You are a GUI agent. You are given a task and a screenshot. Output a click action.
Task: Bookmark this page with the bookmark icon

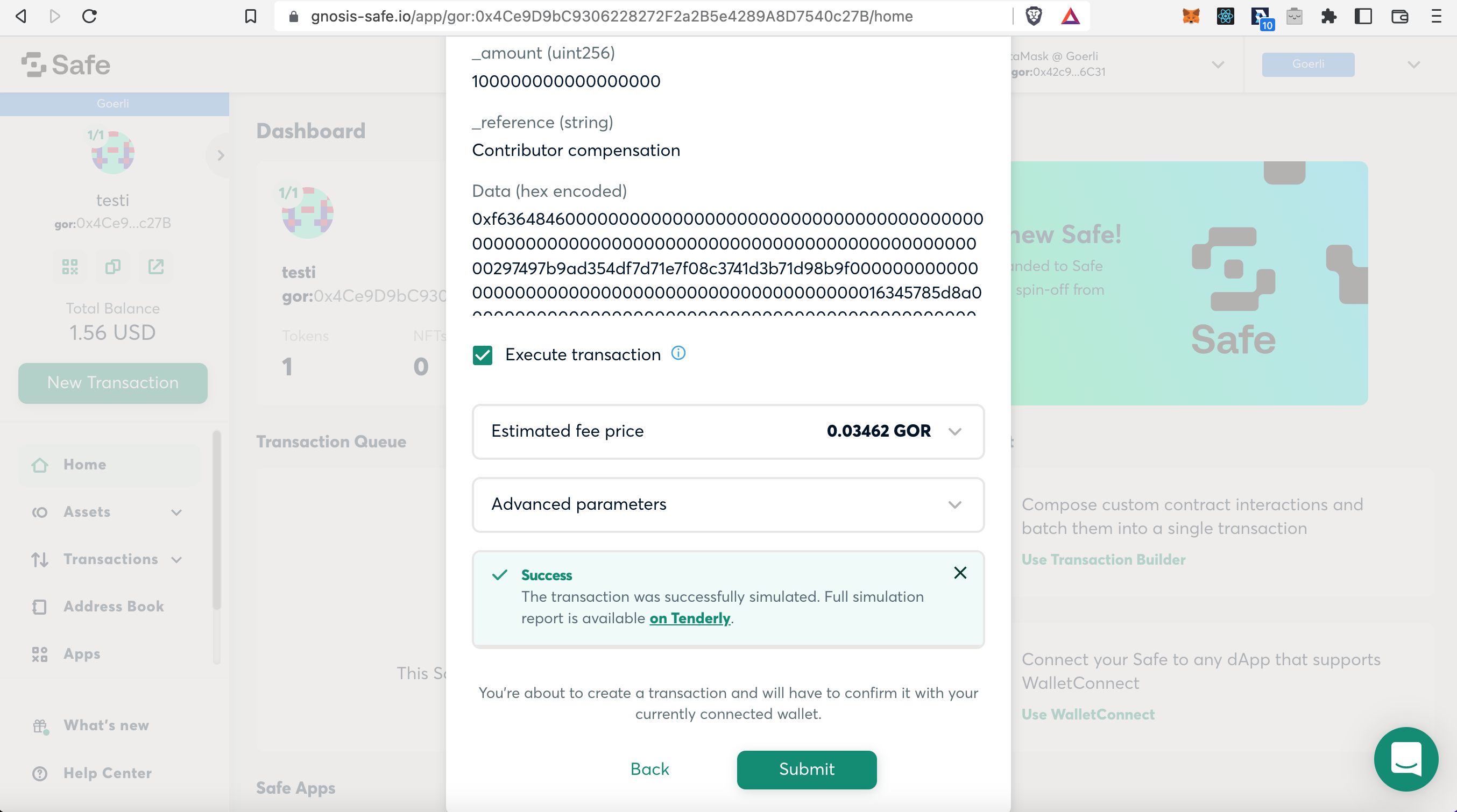(x=251, y=16)
